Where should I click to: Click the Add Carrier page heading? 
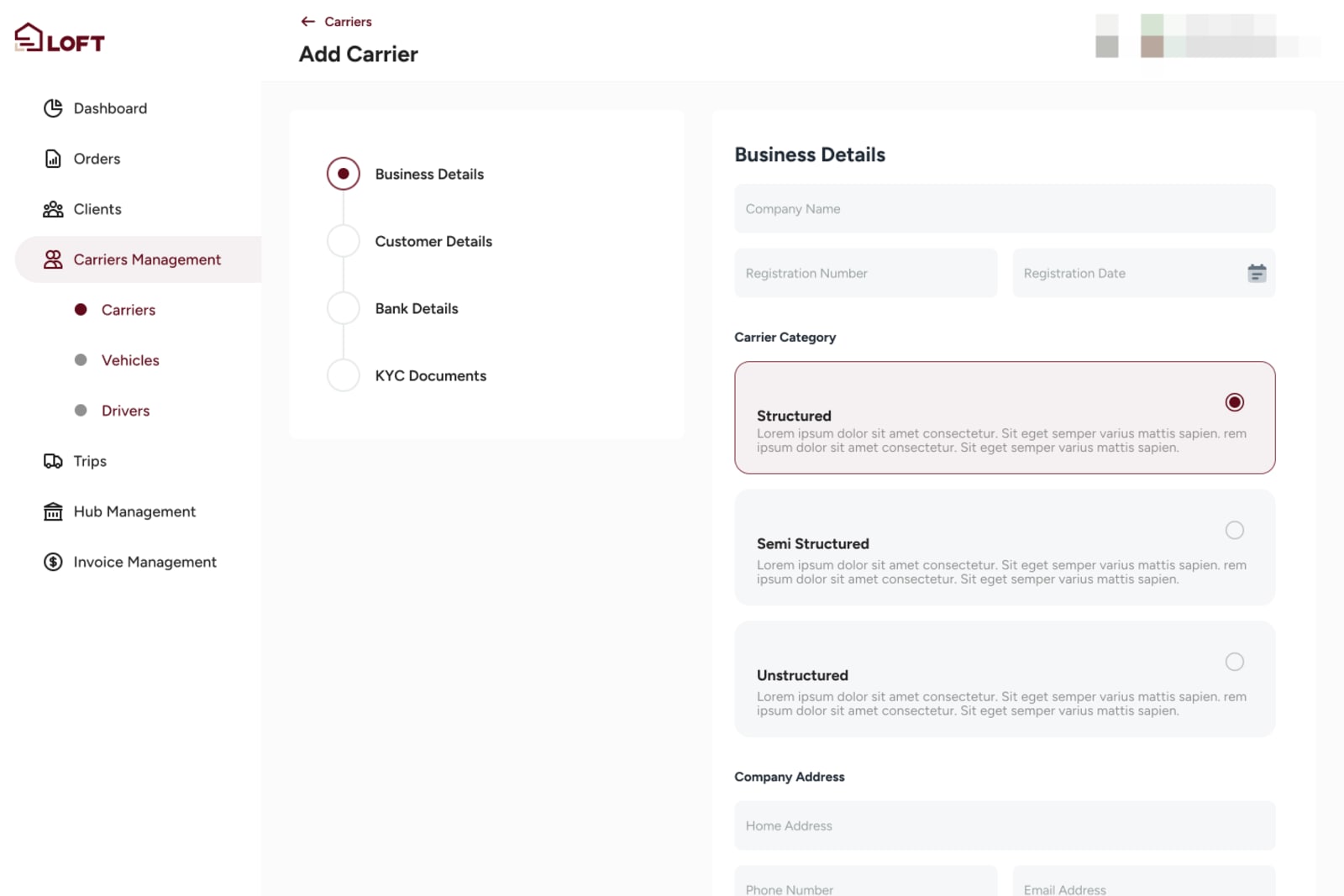(359, 54)
